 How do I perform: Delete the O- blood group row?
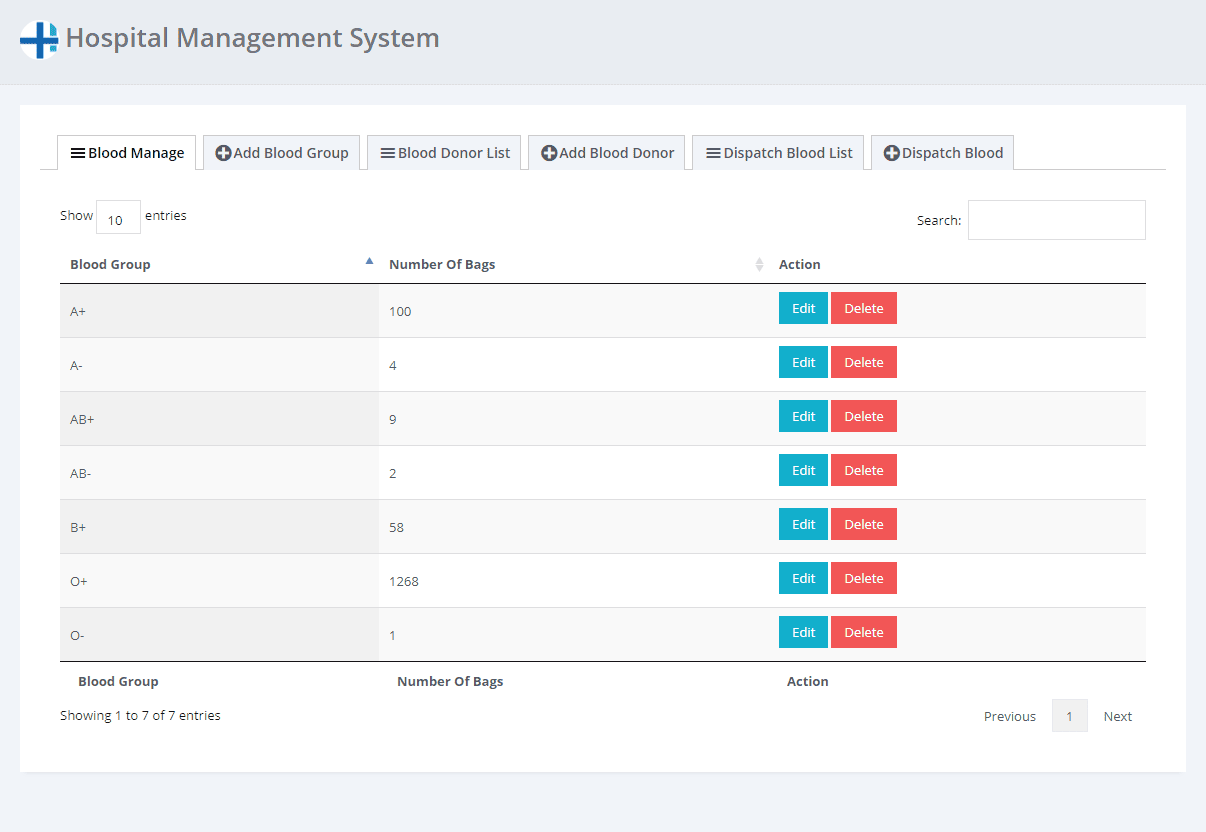tap(863, 632)
